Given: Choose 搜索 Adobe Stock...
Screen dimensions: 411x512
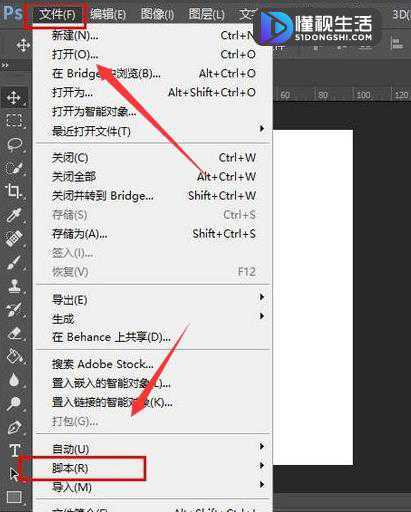Looking at the screenshot, I should pyautogui.click(x=153, y=364).
